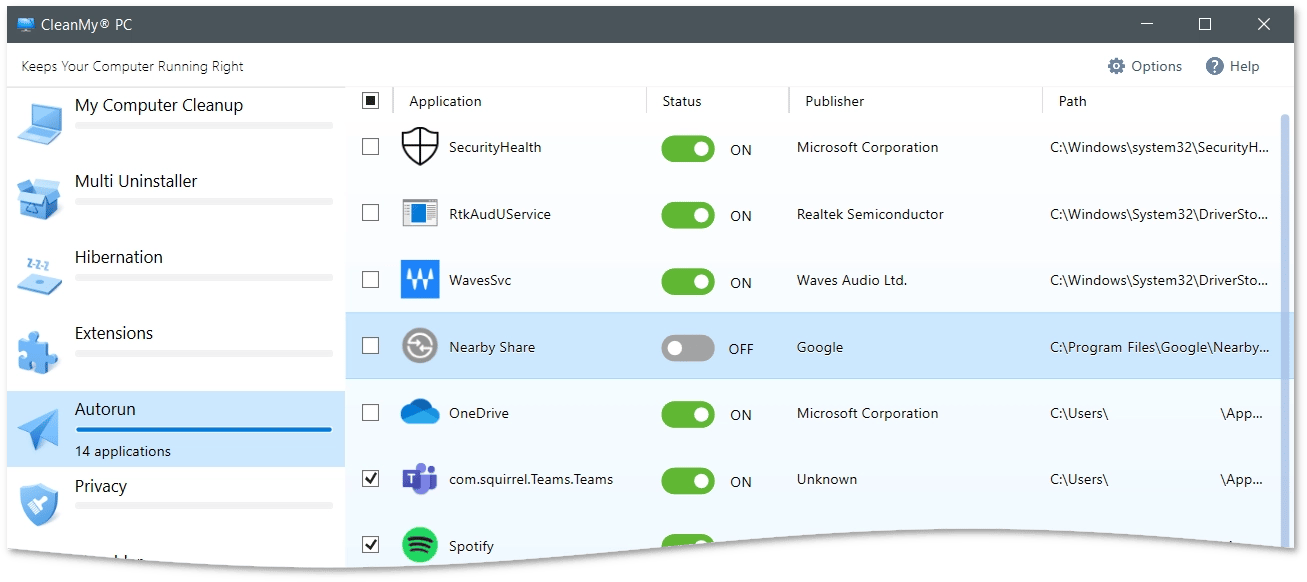Check the OneDrive checkbox
Image resolution: width=1307 pixels, height=582 pixels.
pyautogui.click(x=371, y=412)
